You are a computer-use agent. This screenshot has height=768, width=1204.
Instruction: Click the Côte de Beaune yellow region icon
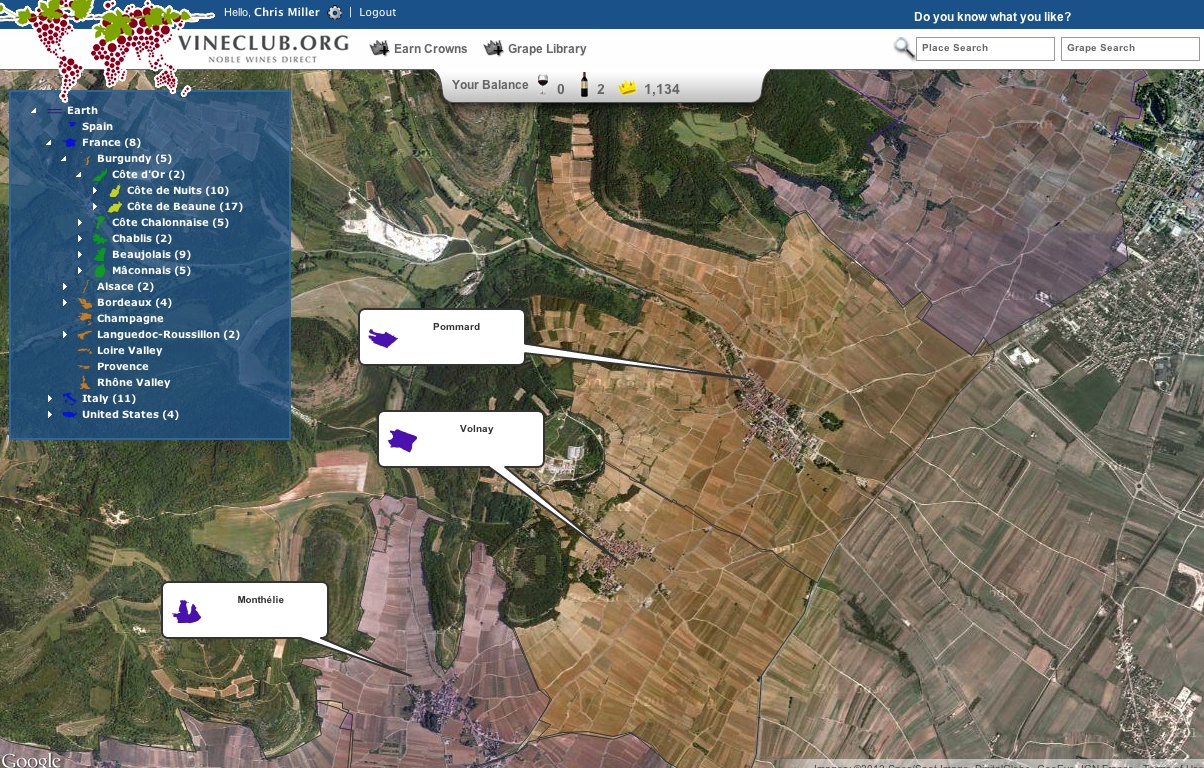pos(115,206)
